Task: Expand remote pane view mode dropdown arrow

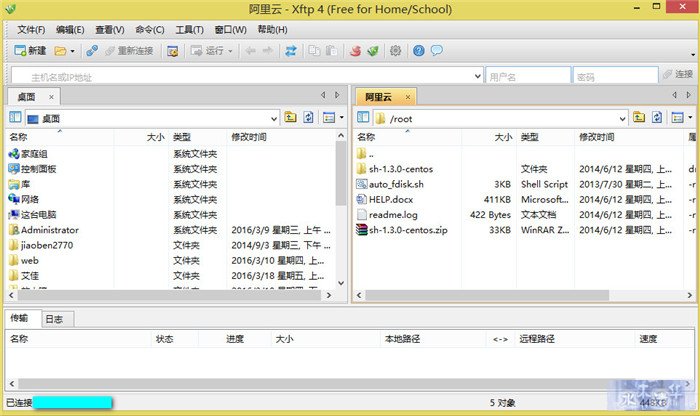Action: point(690,118)
